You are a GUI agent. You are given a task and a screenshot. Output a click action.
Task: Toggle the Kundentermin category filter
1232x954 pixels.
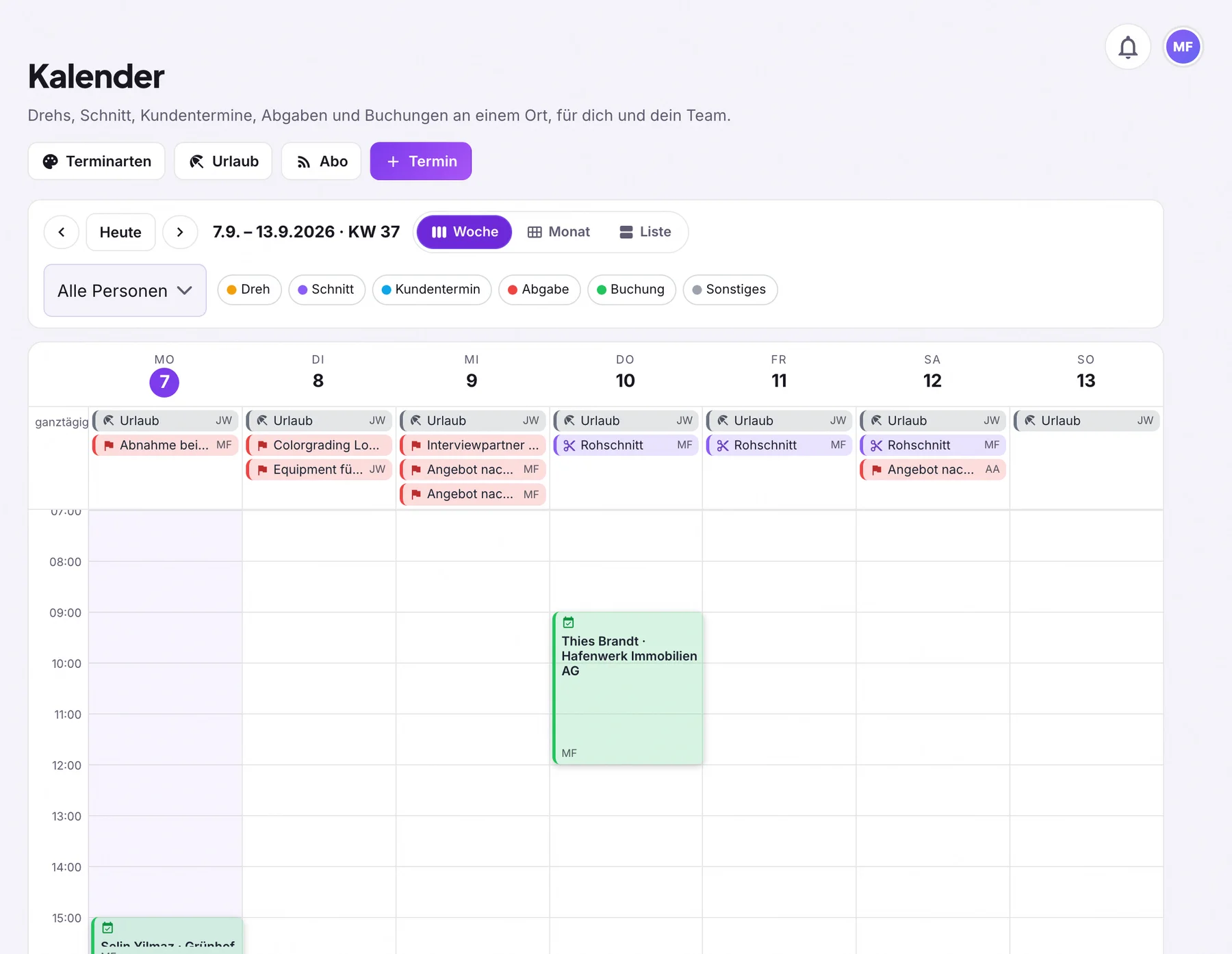click(432, 289)
